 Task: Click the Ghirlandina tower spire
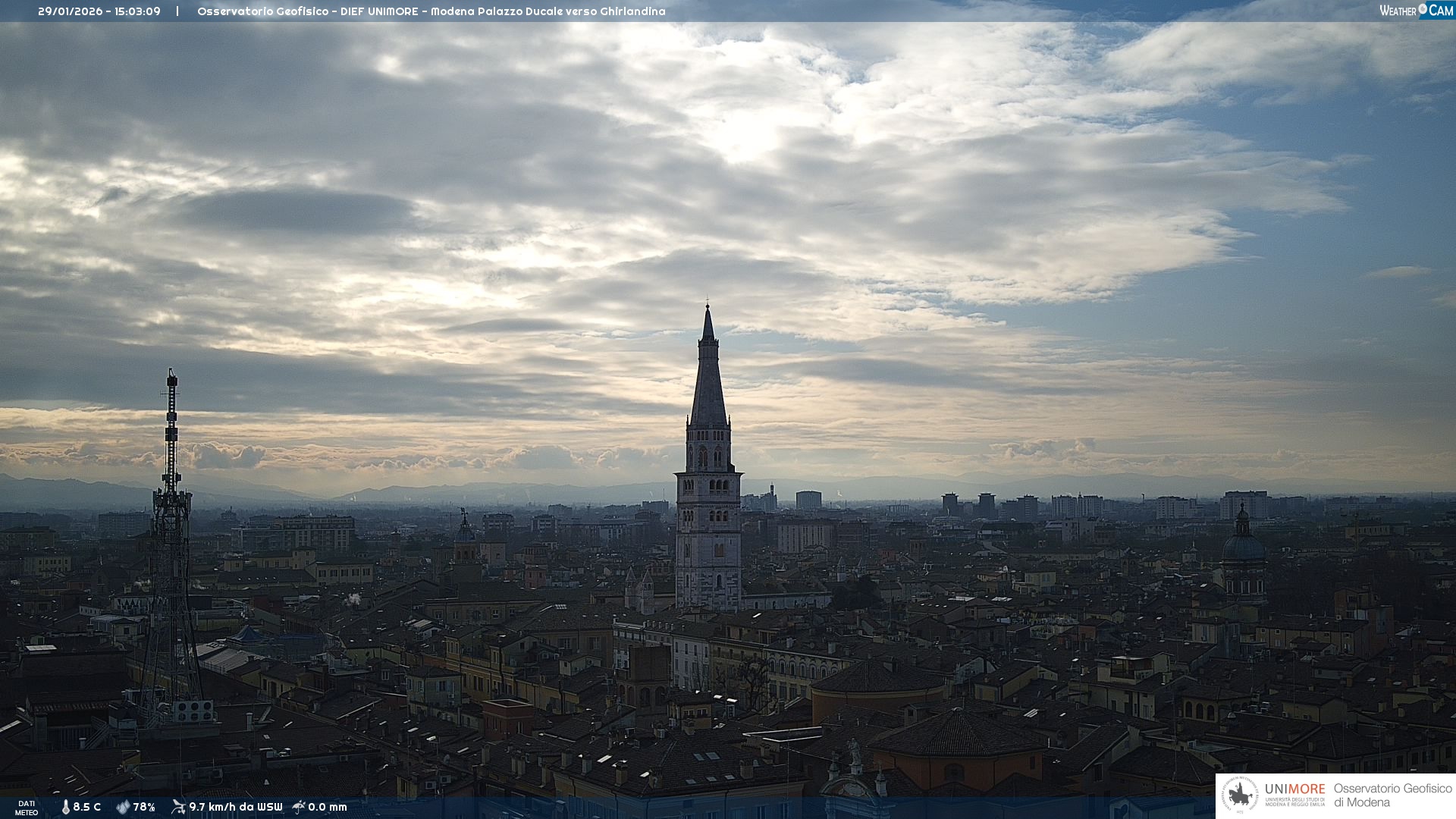click(708, 372)
